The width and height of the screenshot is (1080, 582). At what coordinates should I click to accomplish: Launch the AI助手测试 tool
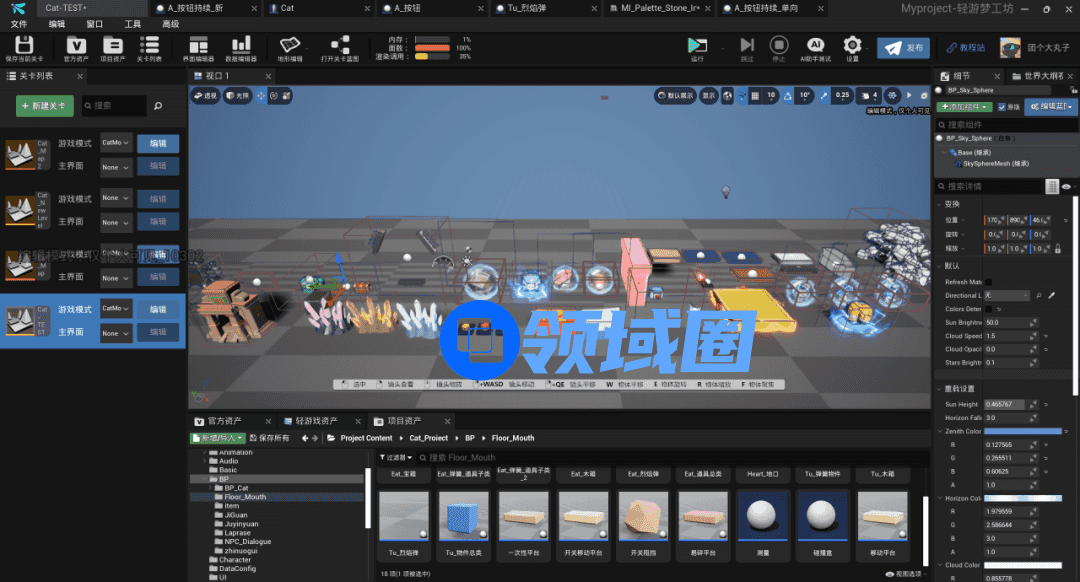click(816, 46)
